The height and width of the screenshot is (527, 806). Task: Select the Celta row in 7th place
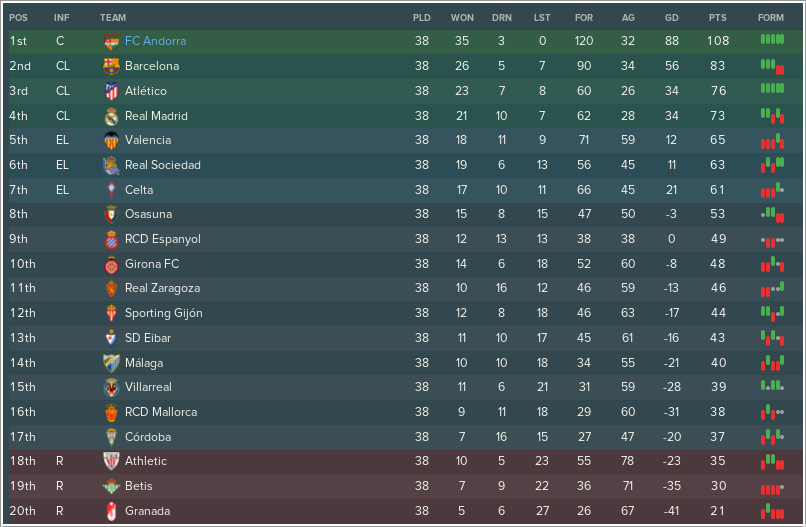point(403,190)
